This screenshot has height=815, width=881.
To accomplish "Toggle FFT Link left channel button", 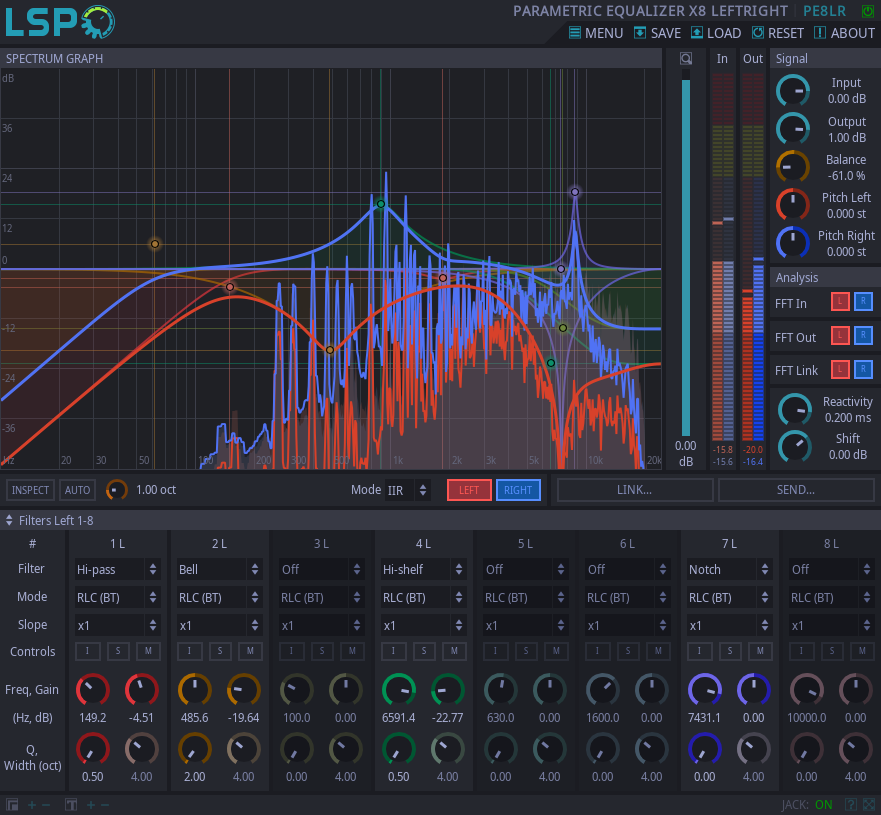I will [840, 369].
